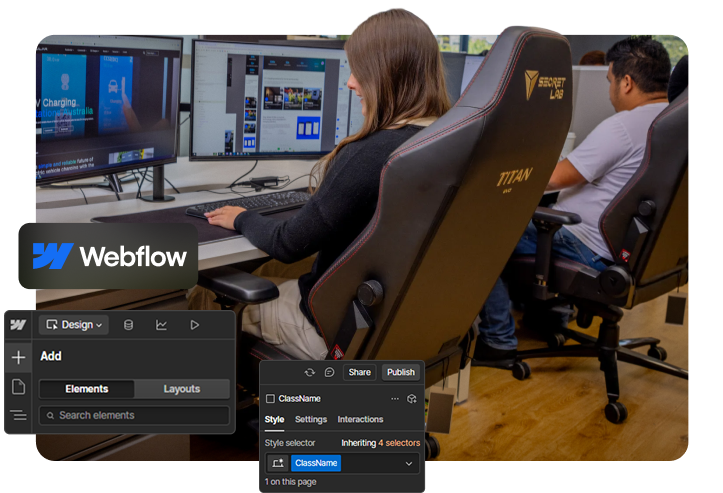Image resolution: width=723 pixels, height=493 pixels.
Task: Click the Add panel heading
Action: [51, 356]
